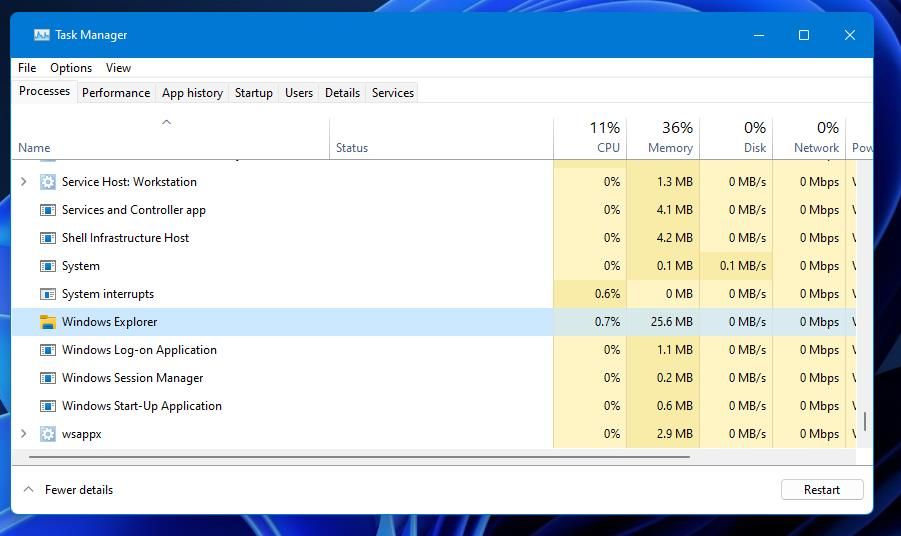Switch to the Services tab

tap(393, 93)
